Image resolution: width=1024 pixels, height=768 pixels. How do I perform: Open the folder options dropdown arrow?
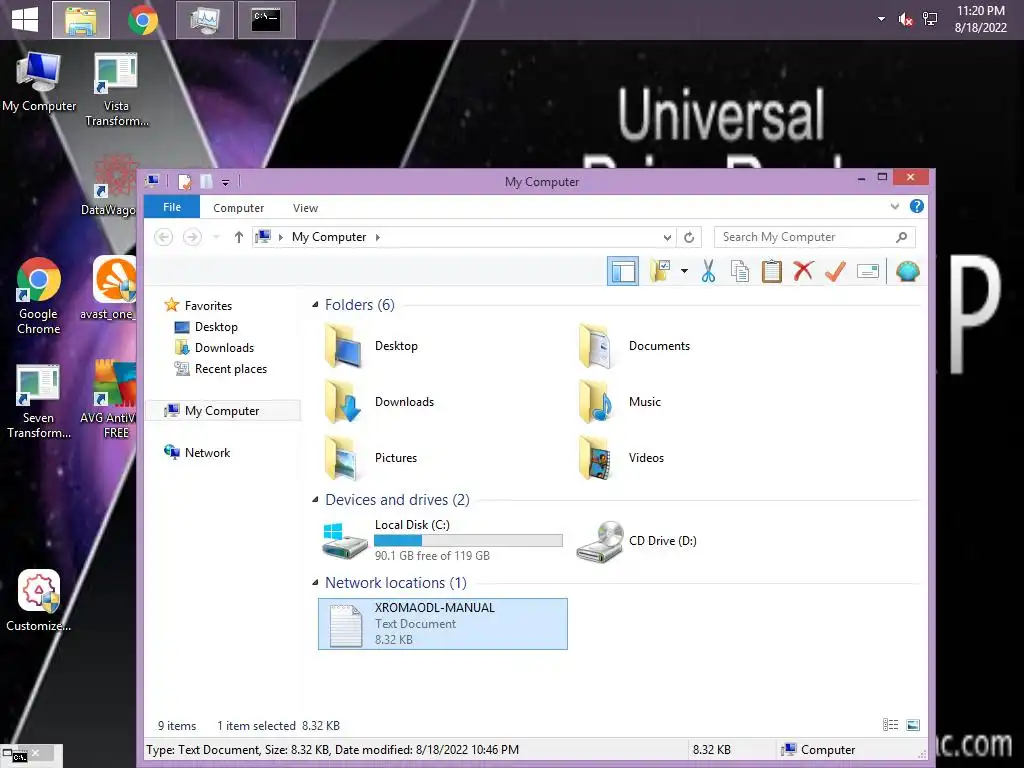684,271
